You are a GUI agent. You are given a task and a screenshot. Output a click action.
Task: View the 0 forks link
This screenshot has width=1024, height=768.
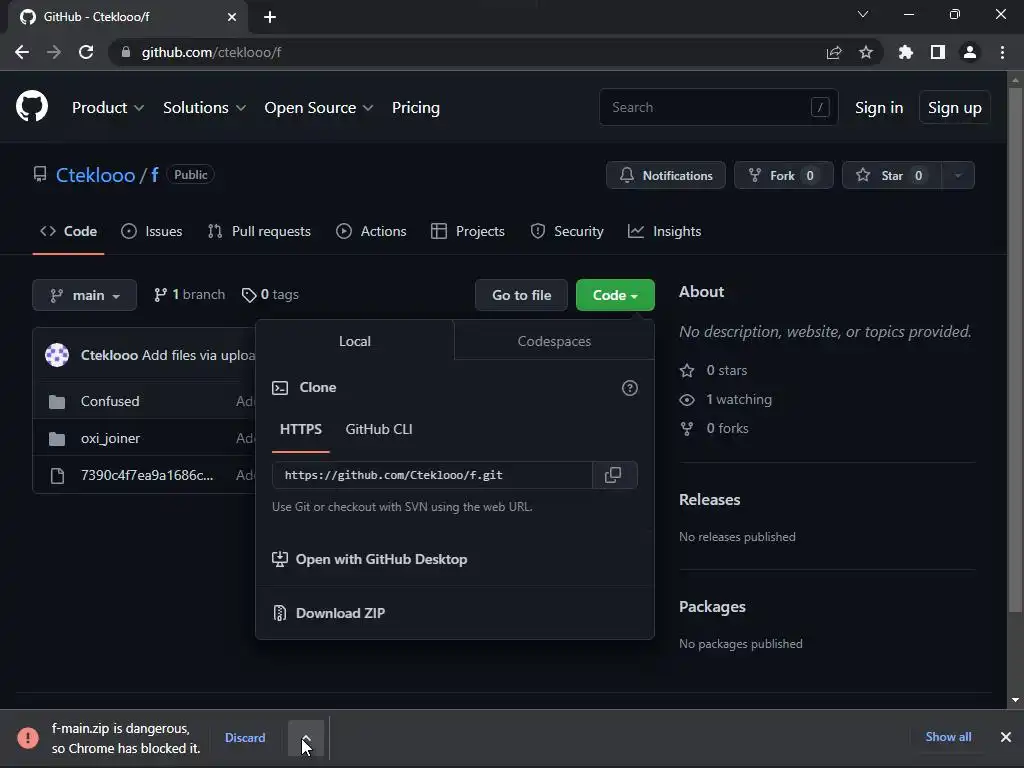[714, 428]
